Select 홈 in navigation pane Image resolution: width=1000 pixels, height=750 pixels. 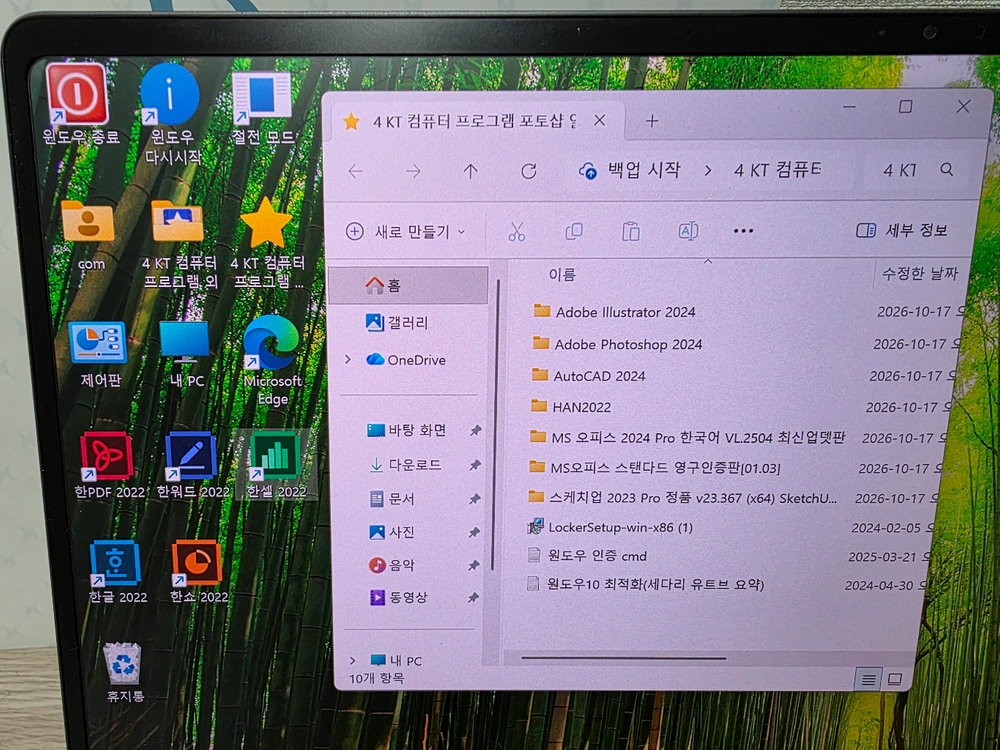coord(409,285)
